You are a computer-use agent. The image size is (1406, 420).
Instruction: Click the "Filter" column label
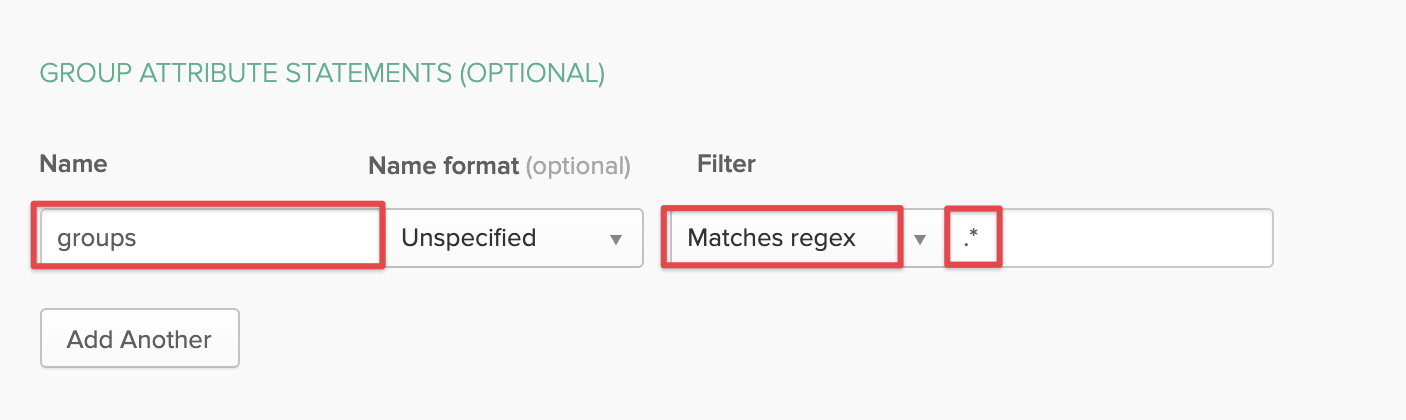[726, 164]
